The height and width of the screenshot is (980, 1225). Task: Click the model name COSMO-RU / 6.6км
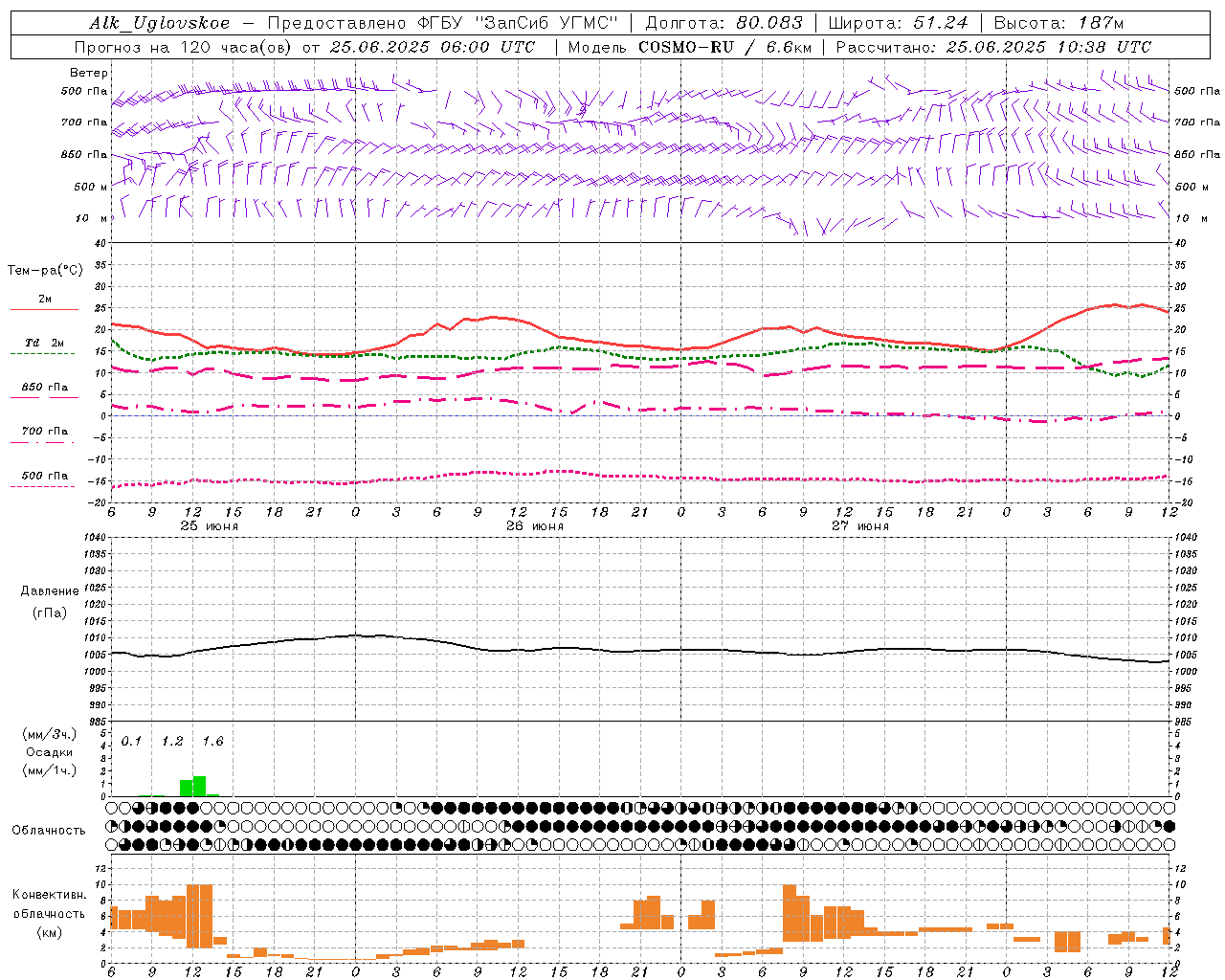[725, 46]
